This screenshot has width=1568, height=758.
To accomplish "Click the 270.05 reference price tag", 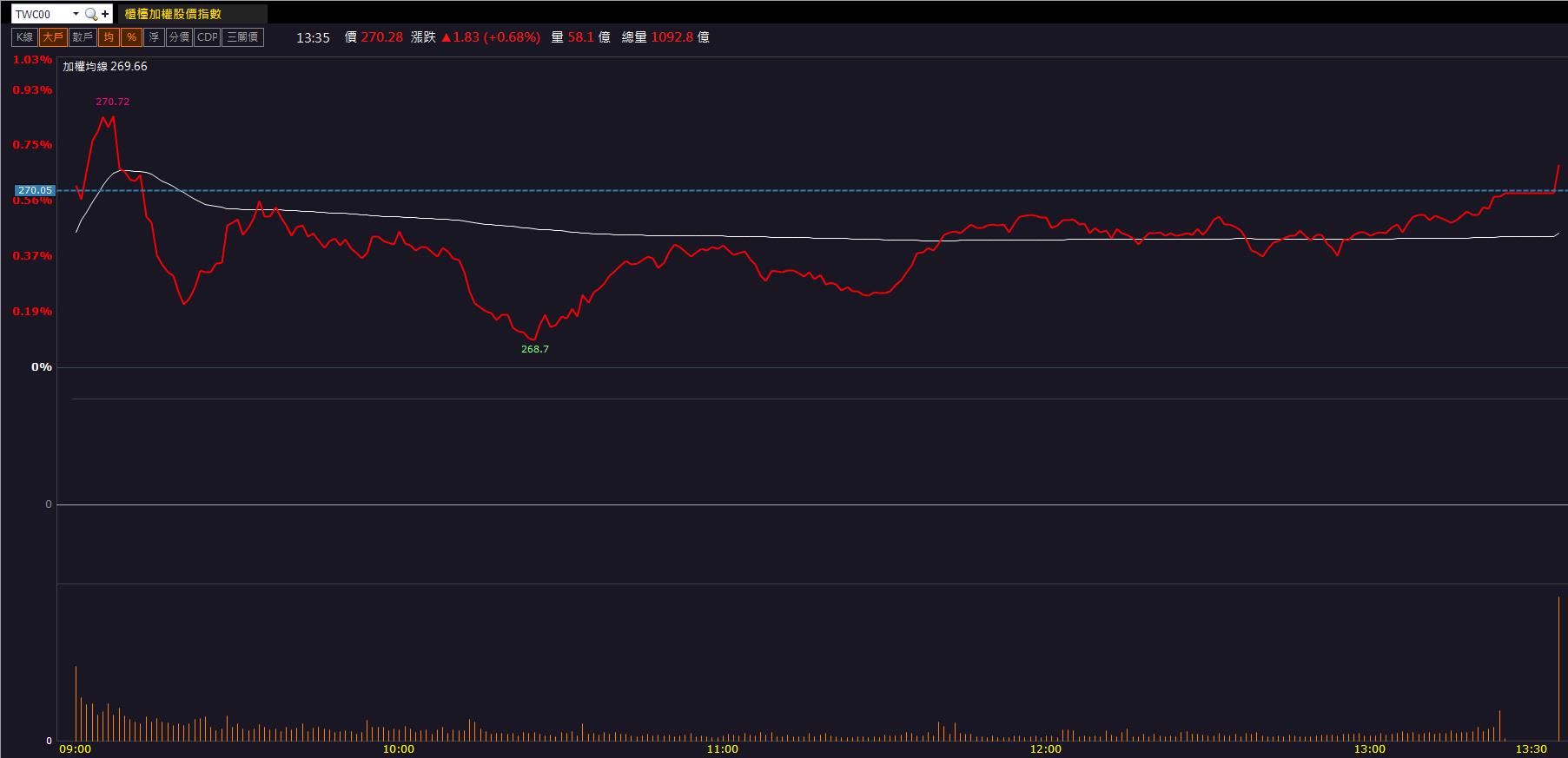I will [x=35, y=190].
